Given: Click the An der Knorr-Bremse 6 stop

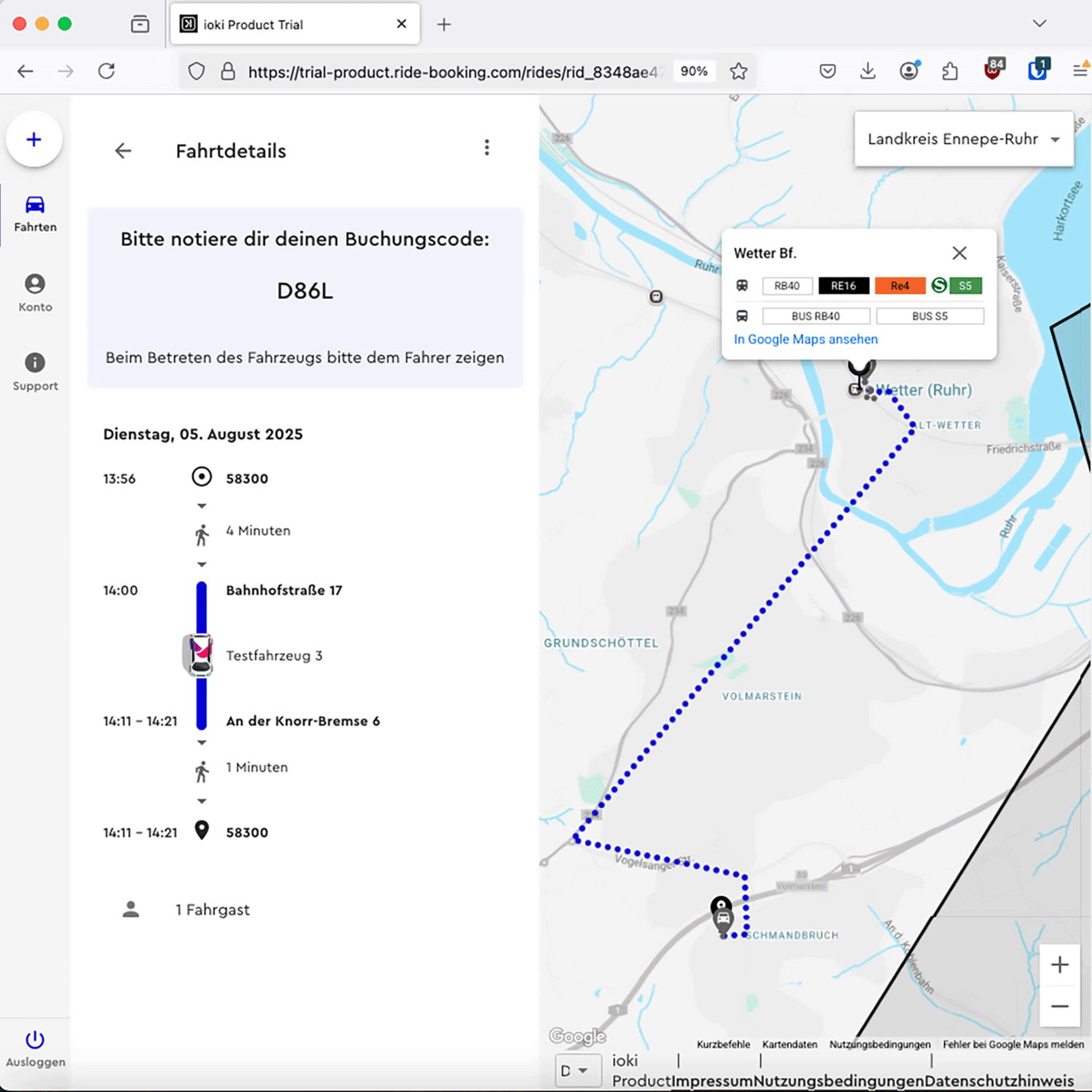Looking at the screenshot, I should tap(303, 721).
